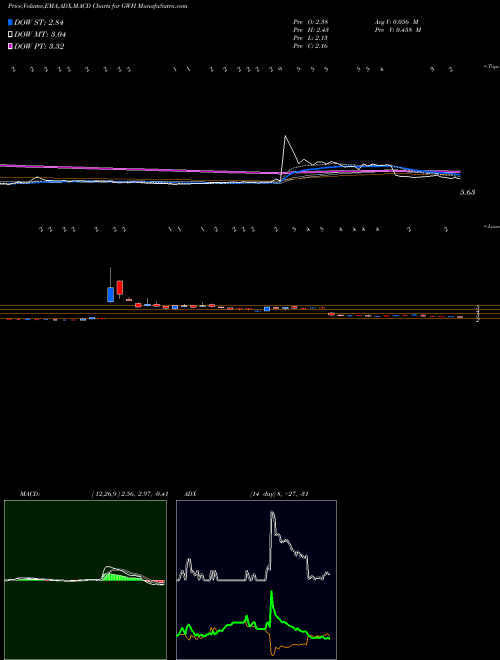
Task: Click the tall red candlestick
Action: [120, 287]
